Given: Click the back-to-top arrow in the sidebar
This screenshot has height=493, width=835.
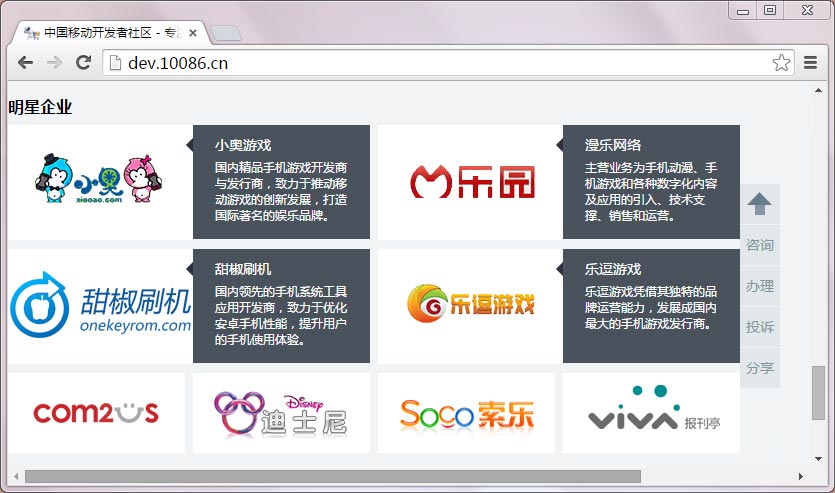Looking at the screenshot, I should click(x=760, y=204).
